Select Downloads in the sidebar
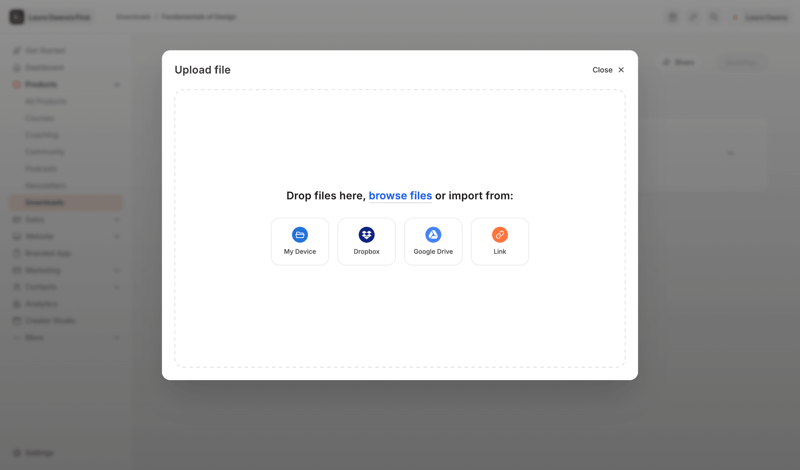The width and height of the screenshot is (800, 470). coord(66,203)
